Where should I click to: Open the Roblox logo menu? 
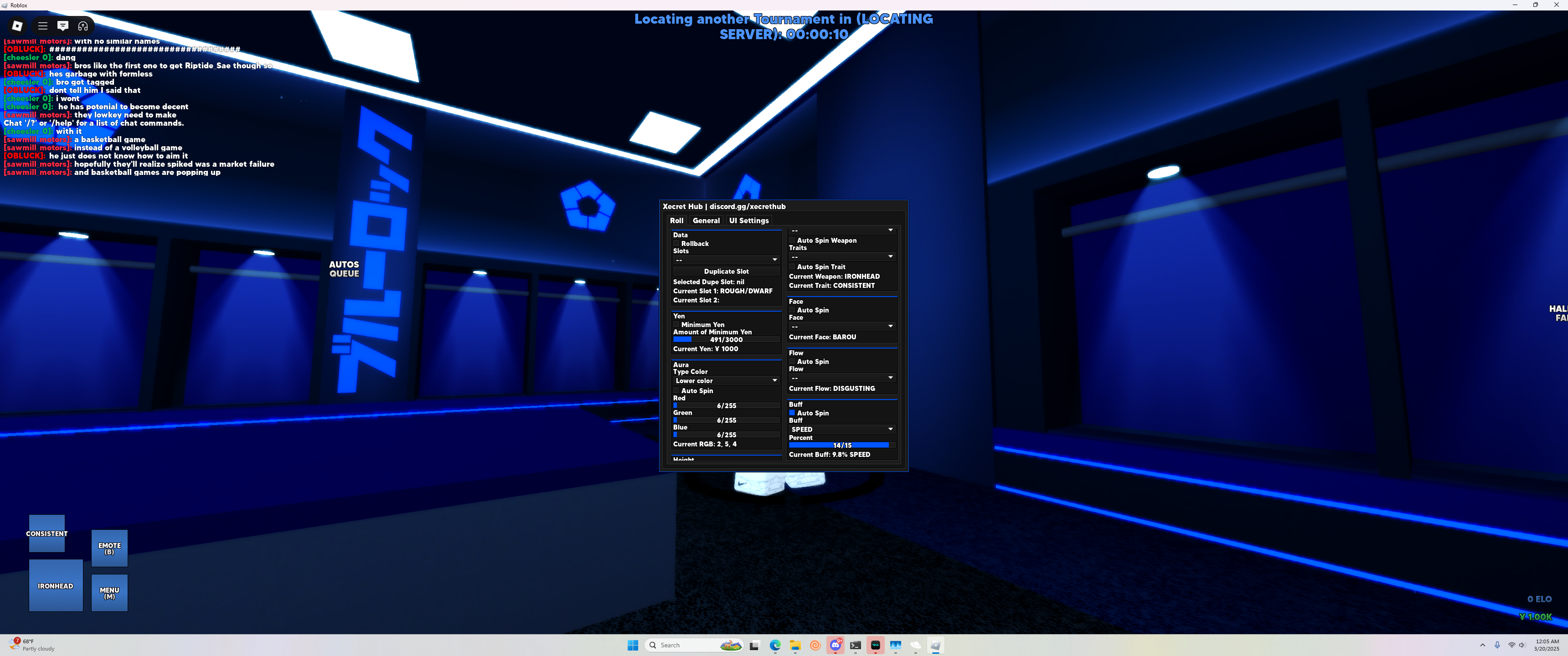17,26
